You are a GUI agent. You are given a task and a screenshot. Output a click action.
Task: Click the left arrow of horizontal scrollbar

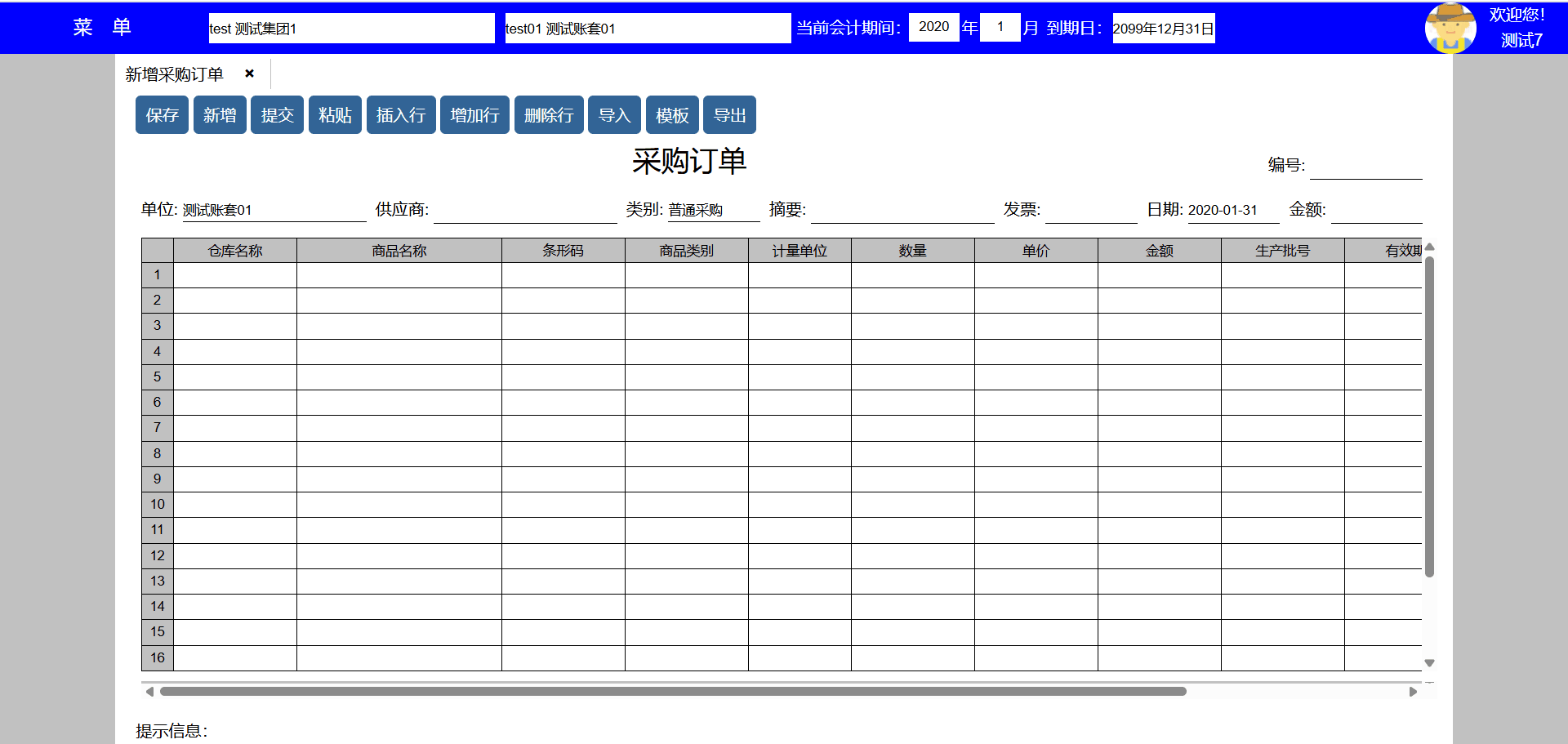point(149,692)
